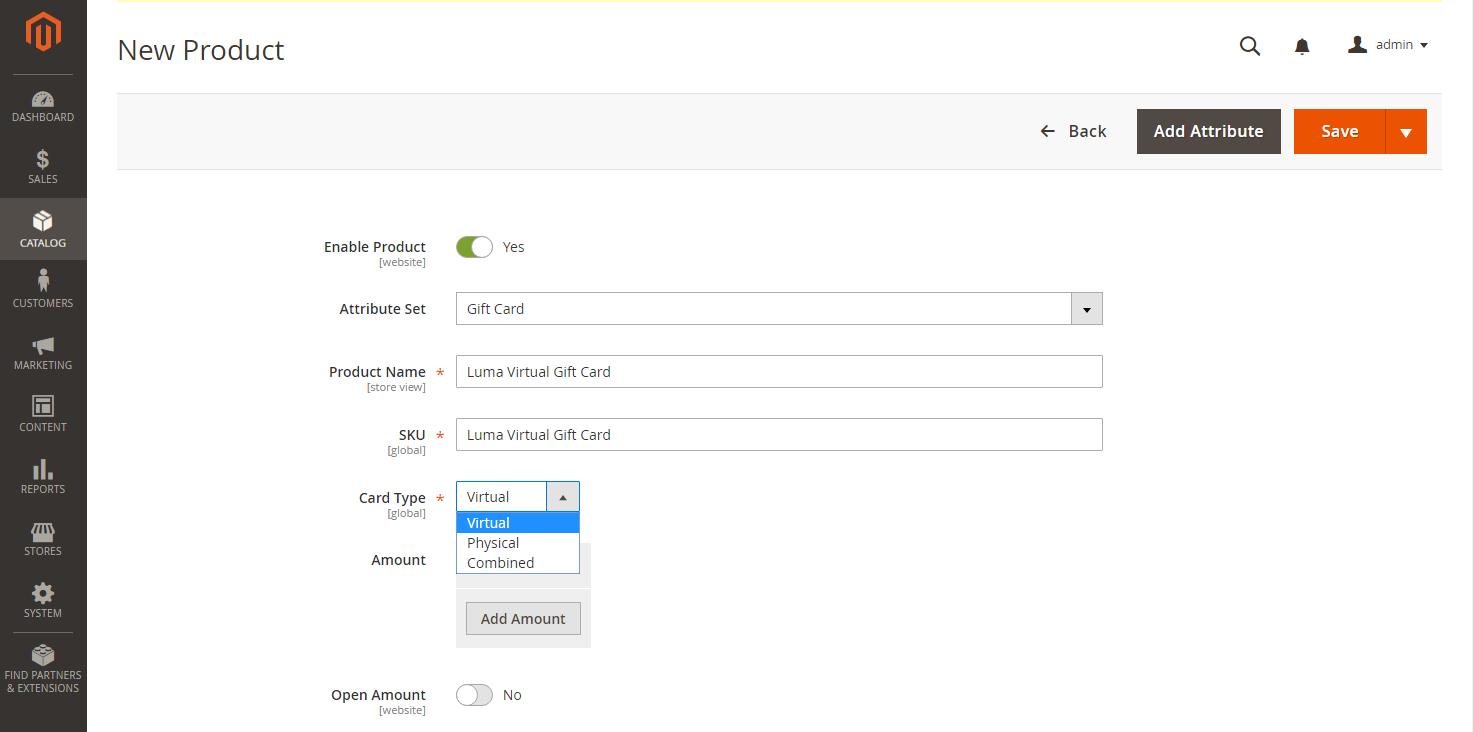Select Virtual in Card Type list

coord(518,523)
